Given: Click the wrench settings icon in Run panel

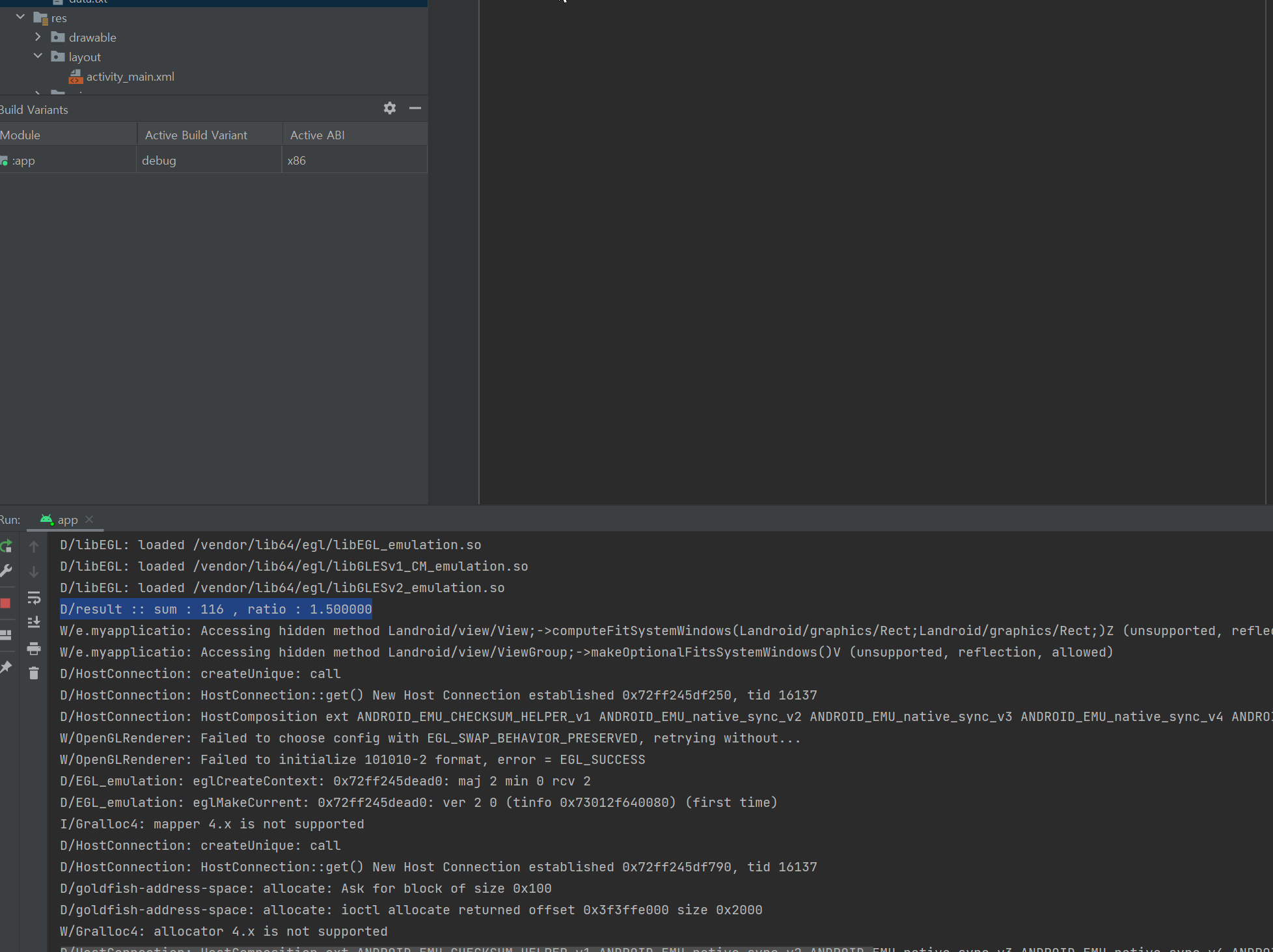Looking at the screenshot, I should point(6,571).
